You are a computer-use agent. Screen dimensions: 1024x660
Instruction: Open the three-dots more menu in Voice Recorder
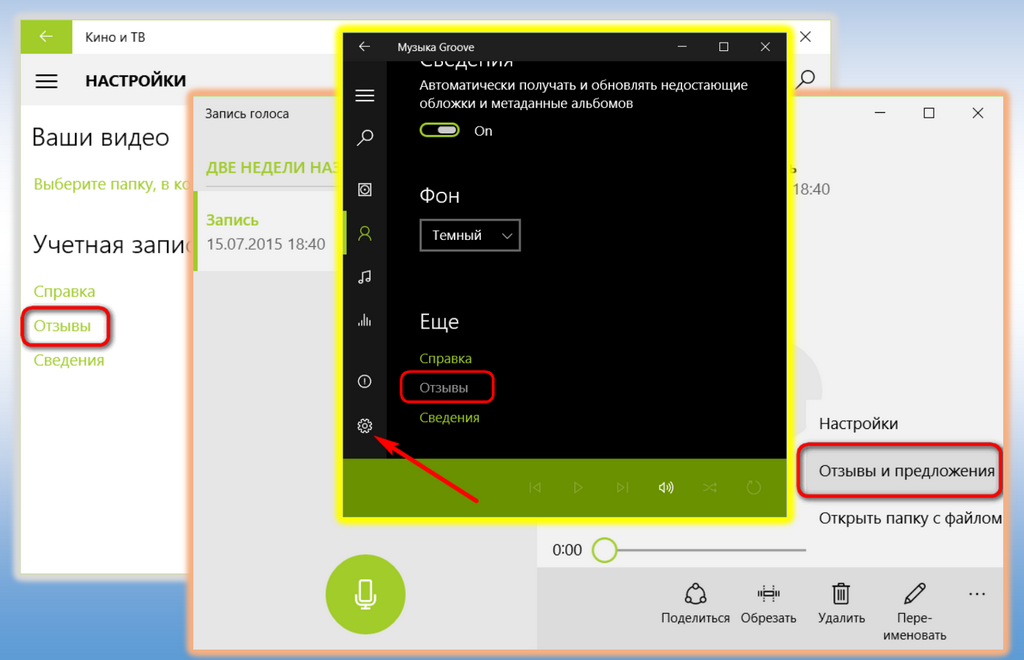(x=977, y=594)
